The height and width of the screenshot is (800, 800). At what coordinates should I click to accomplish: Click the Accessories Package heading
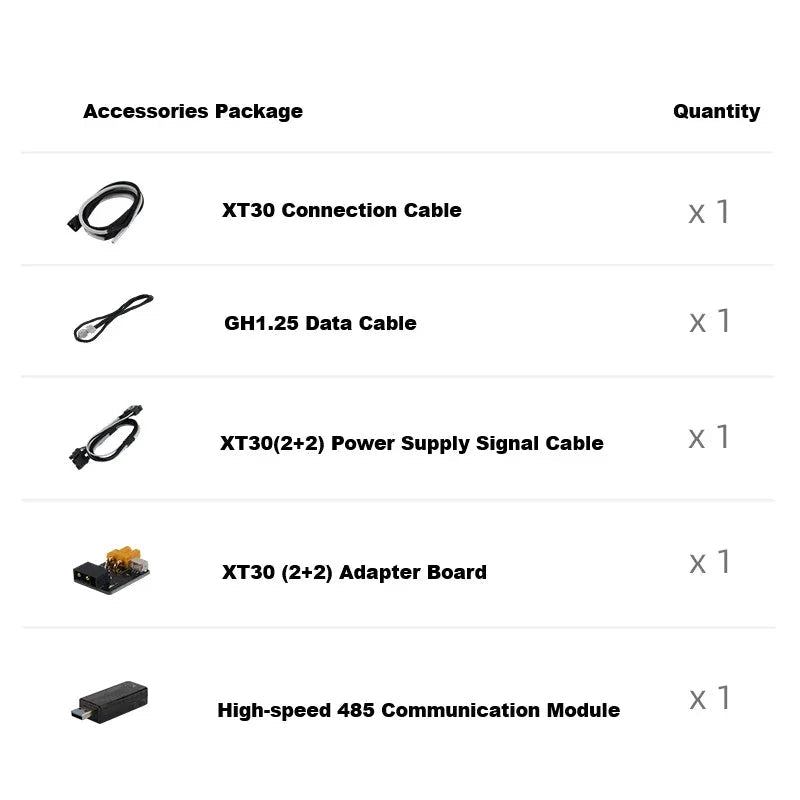pyautogui.click(x=192, y=111)
